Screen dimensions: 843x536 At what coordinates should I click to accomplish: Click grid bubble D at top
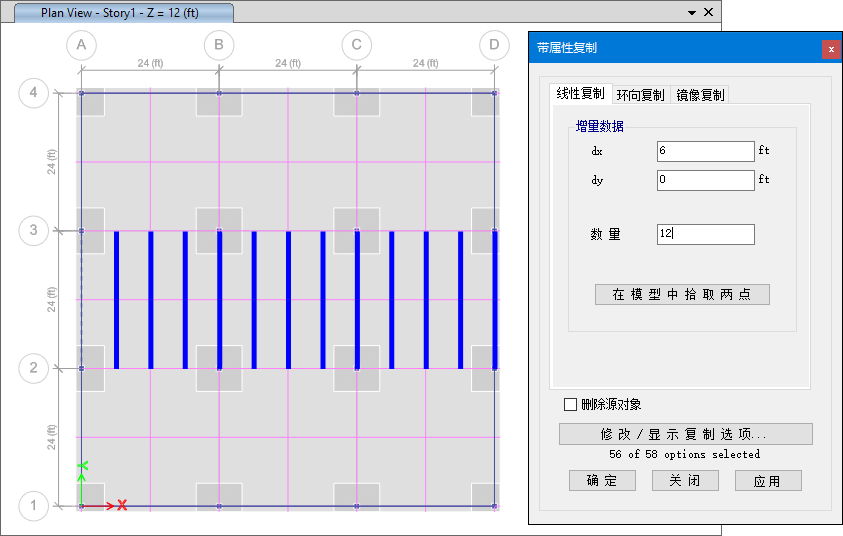click(x=494, y=45)
